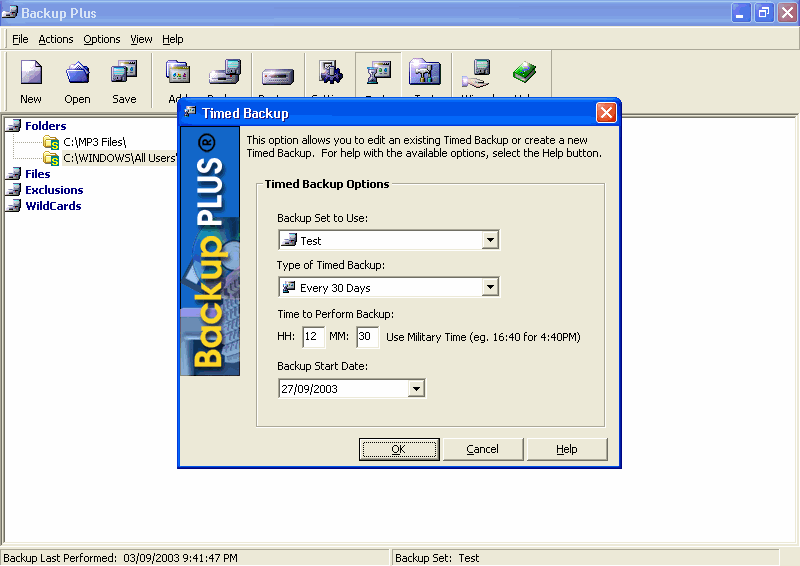Screen dimensions: 800x566
Task: Click the Backup Plus logo banner image
Action: (x=210, y=251)
